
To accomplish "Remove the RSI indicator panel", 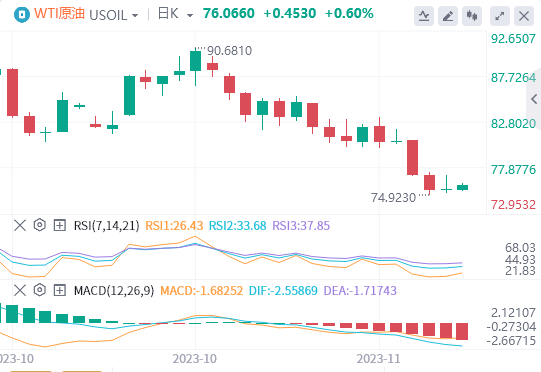I will click(x=20, y=225).
